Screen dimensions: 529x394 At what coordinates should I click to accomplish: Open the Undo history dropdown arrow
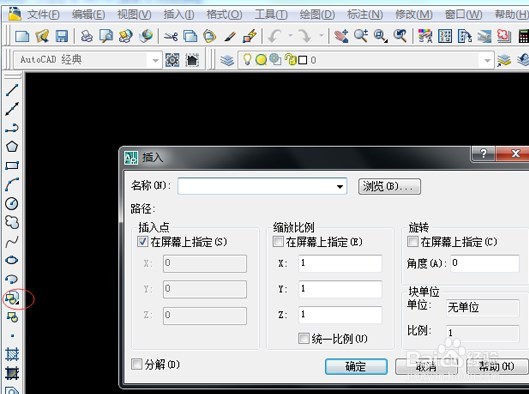[290, 35]
